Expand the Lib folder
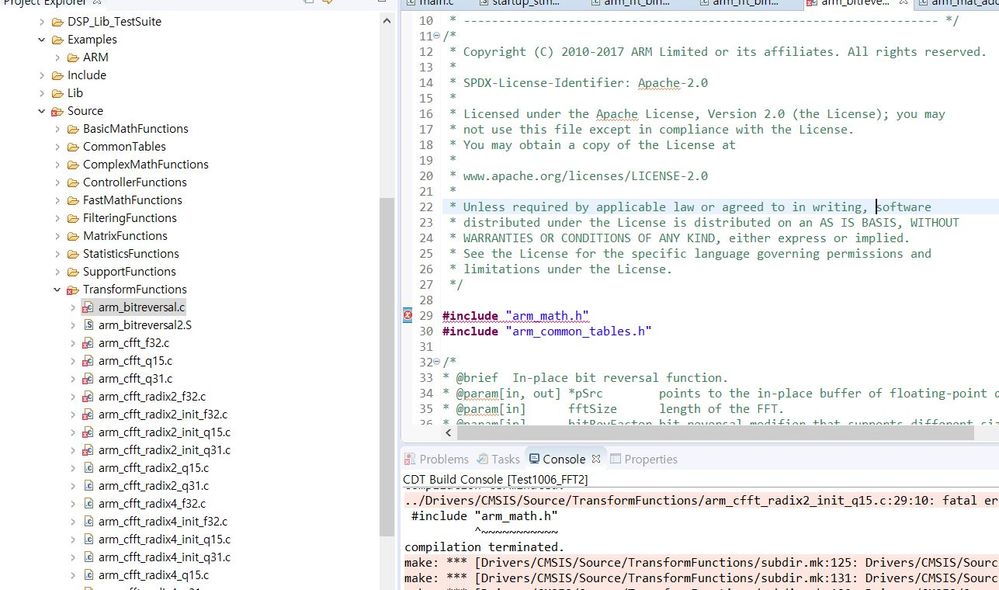Image resolution: width=999 pixels, height=590 pixels. [x=42, y=93]
